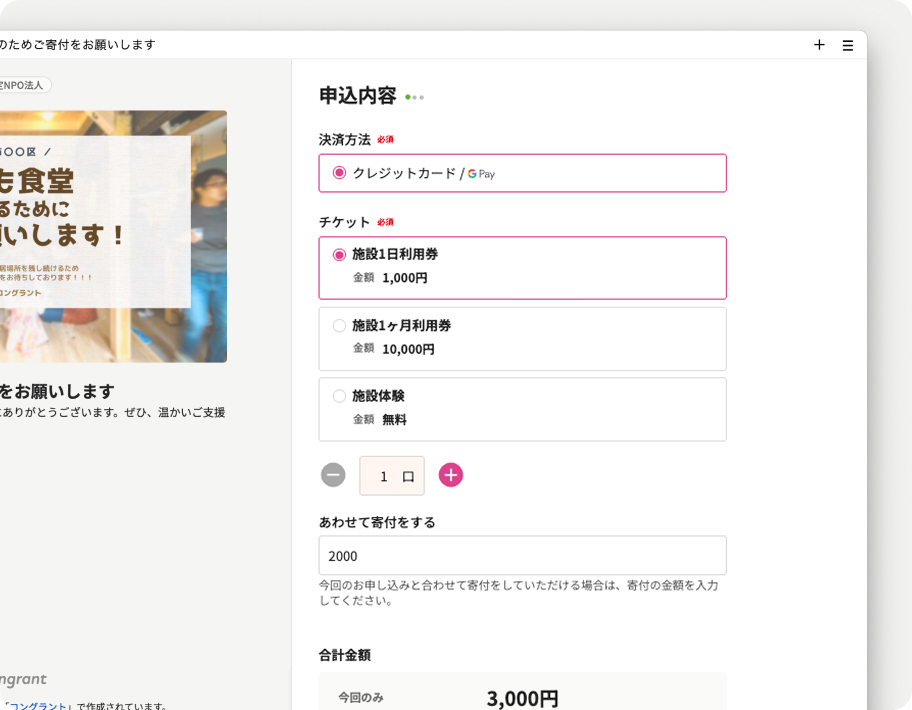Click the donation help text below input
This screenshot has width=912, height=710.
click(x=519, y=593)
